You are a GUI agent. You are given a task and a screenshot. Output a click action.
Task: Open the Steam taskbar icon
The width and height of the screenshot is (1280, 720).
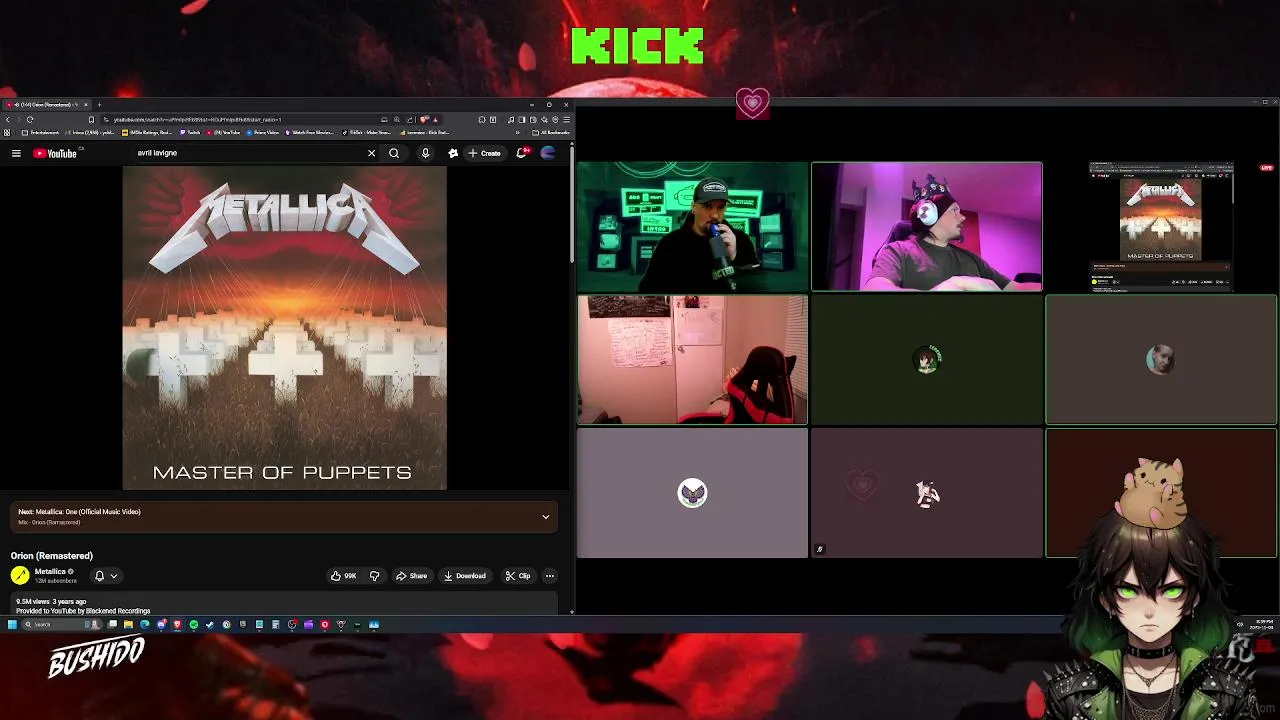pos(210,624)
